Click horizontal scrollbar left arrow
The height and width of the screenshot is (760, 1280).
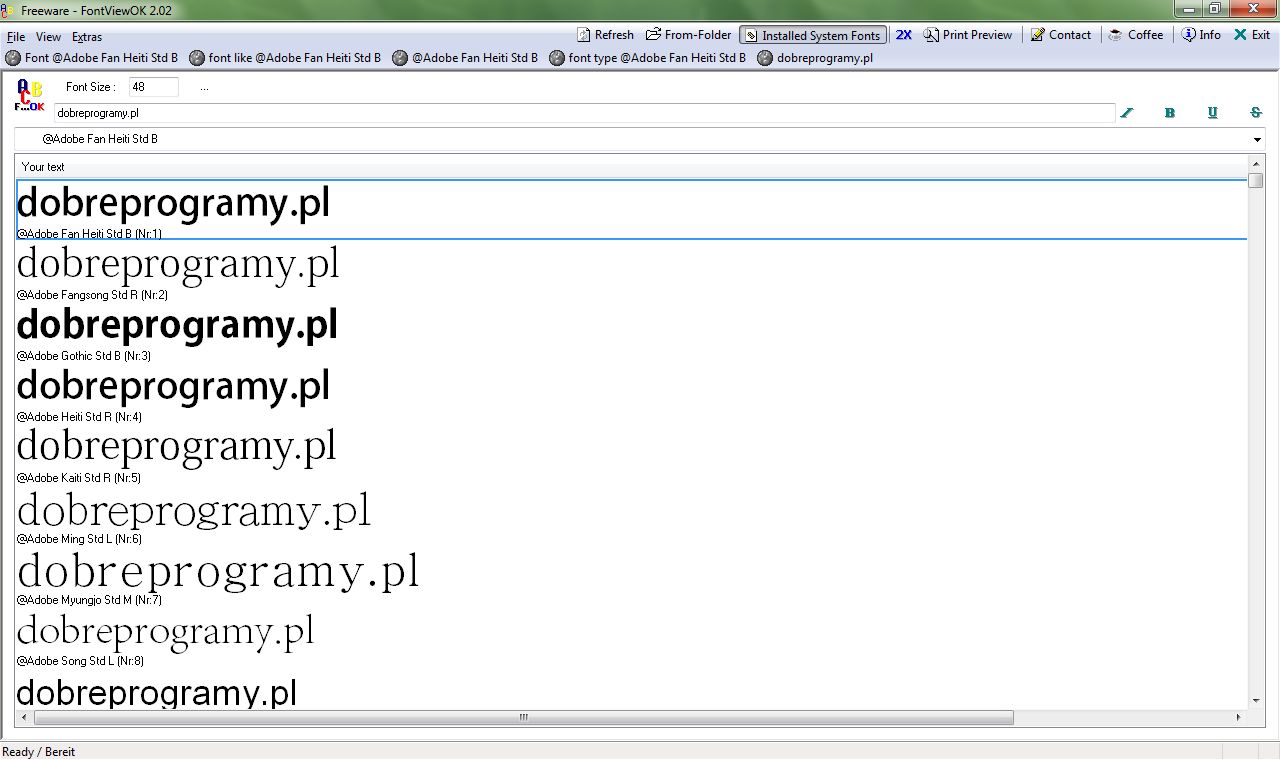point(25,717)
